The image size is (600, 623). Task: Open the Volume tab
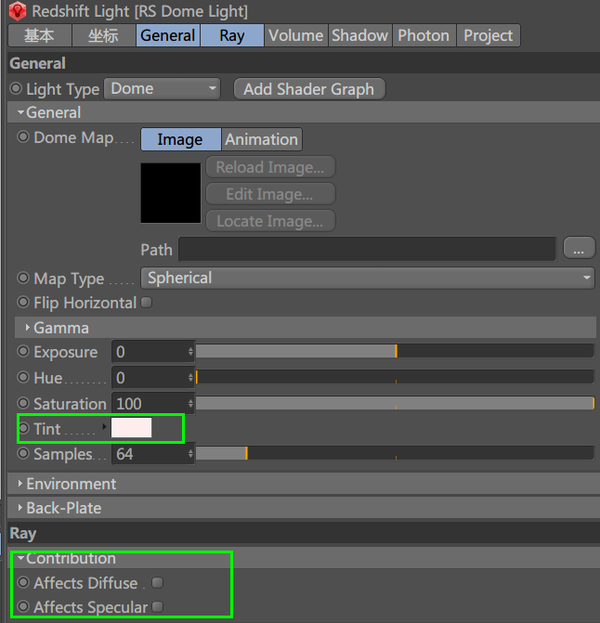click(x=296, y=35)
